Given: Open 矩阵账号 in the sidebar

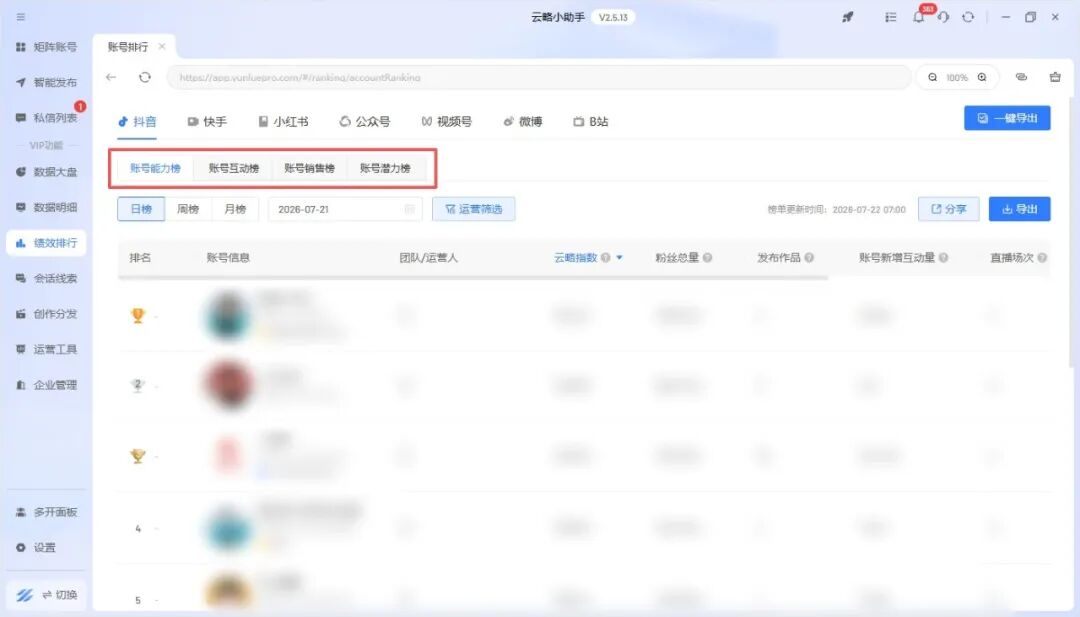Looking at the screenshot, I should tap(46, 47).
